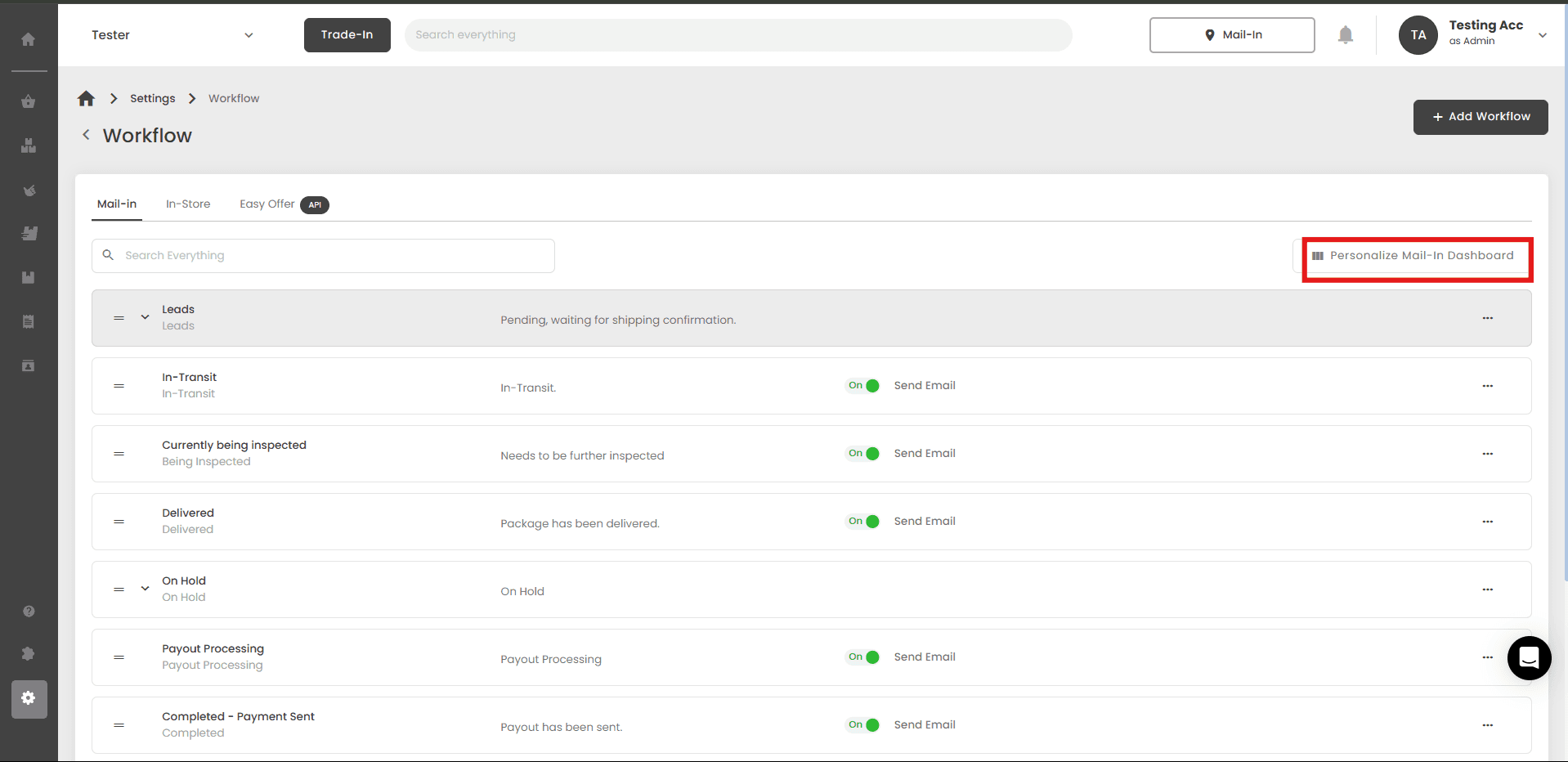
Task: Click the drag handle on Completed - Payment Sent row
Action: point(119,724)
